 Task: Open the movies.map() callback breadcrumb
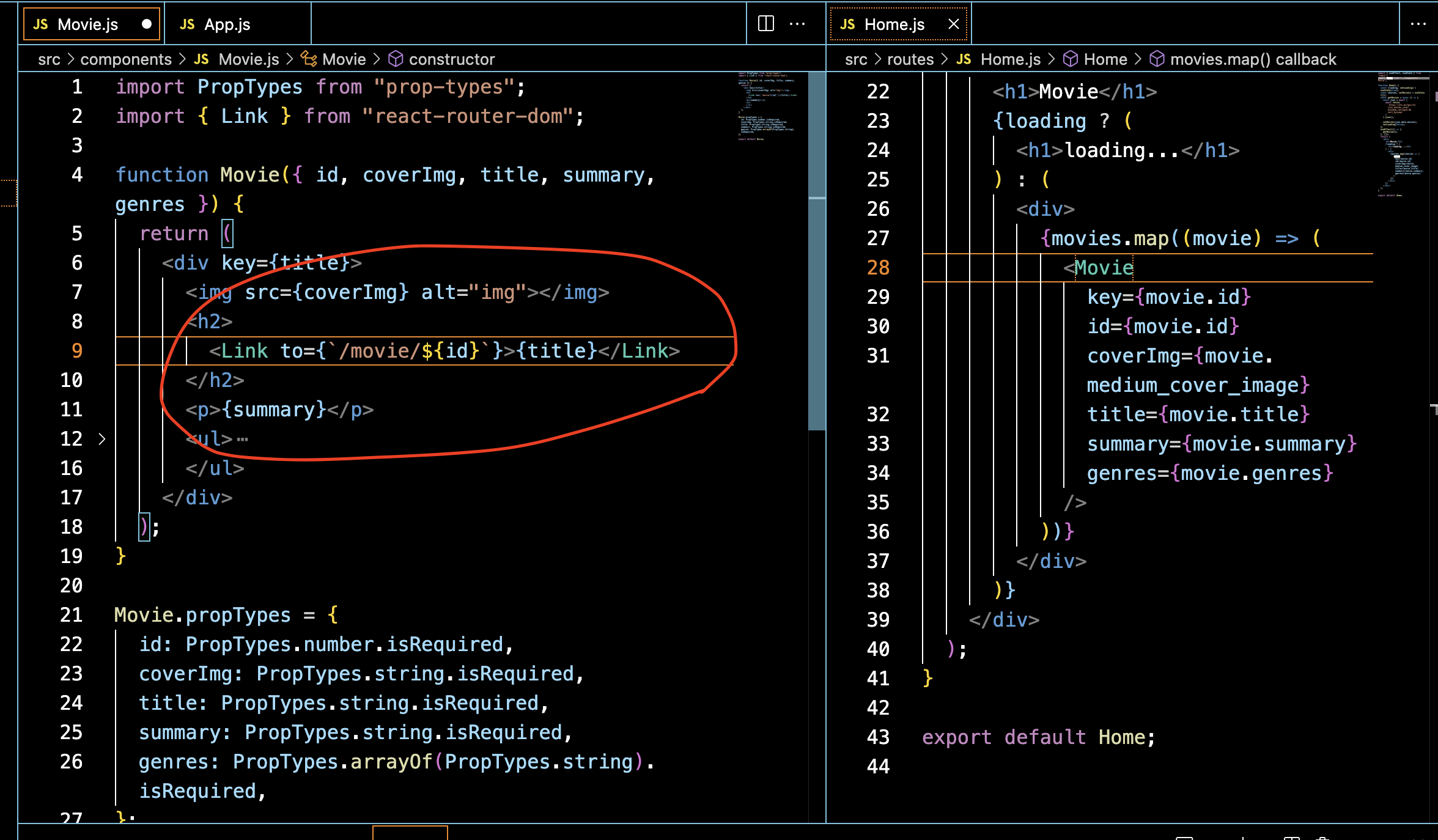(1253, 59)
